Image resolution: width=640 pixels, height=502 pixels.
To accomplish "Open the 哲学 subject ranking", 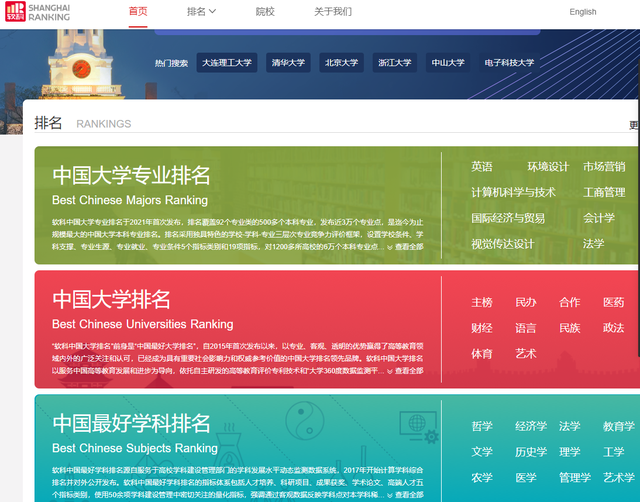I will click(x=482, y=426).
